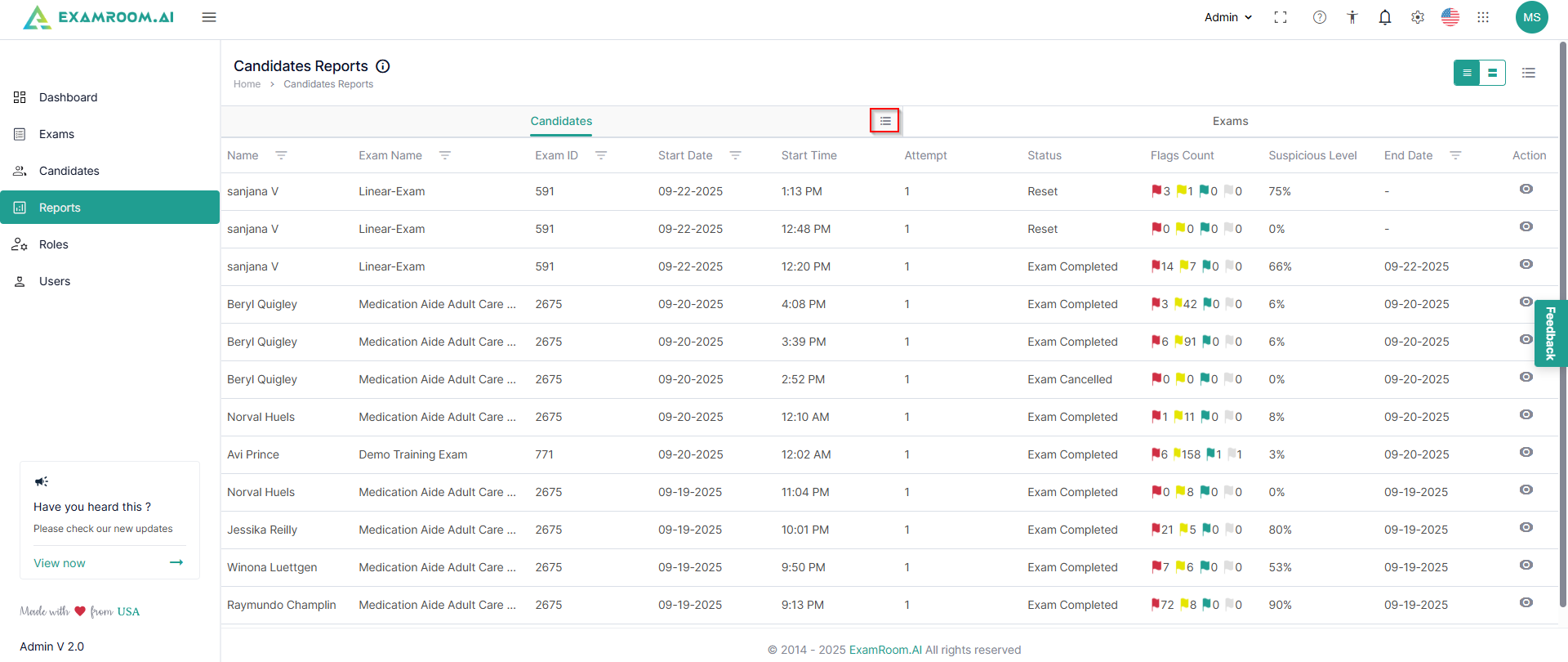Enter fullscreen mode icon

point(1281,17)
